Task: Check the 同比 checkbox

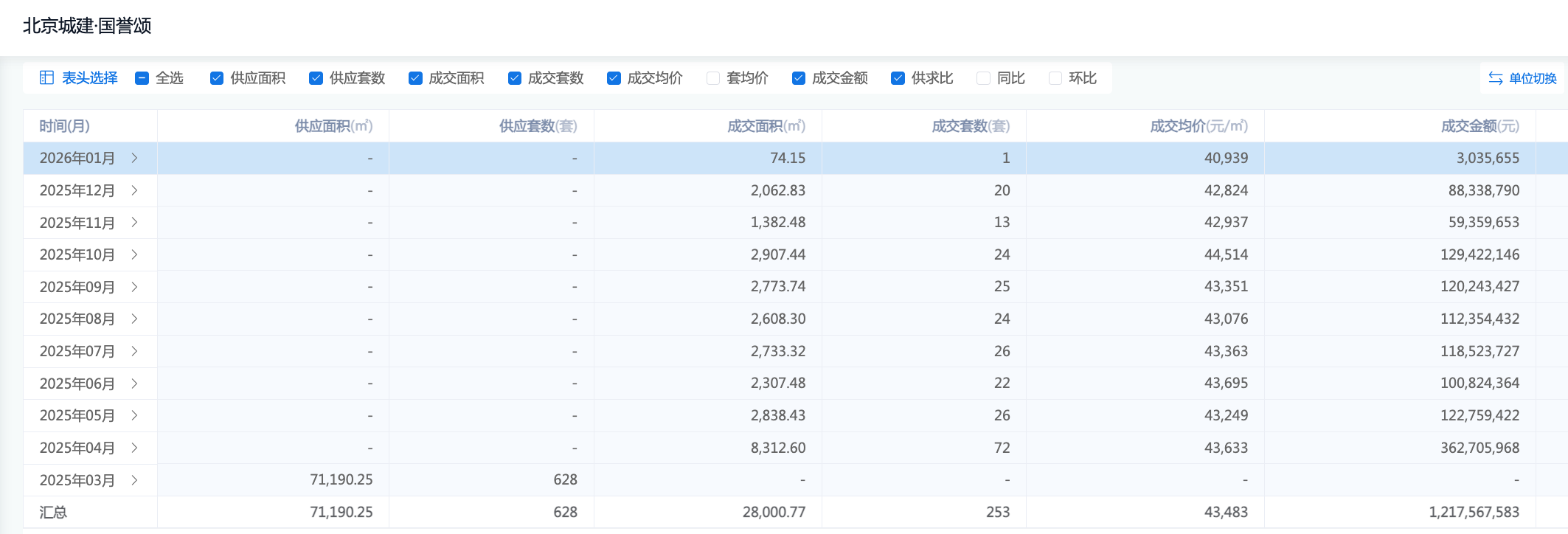Action: click(983, 78)
